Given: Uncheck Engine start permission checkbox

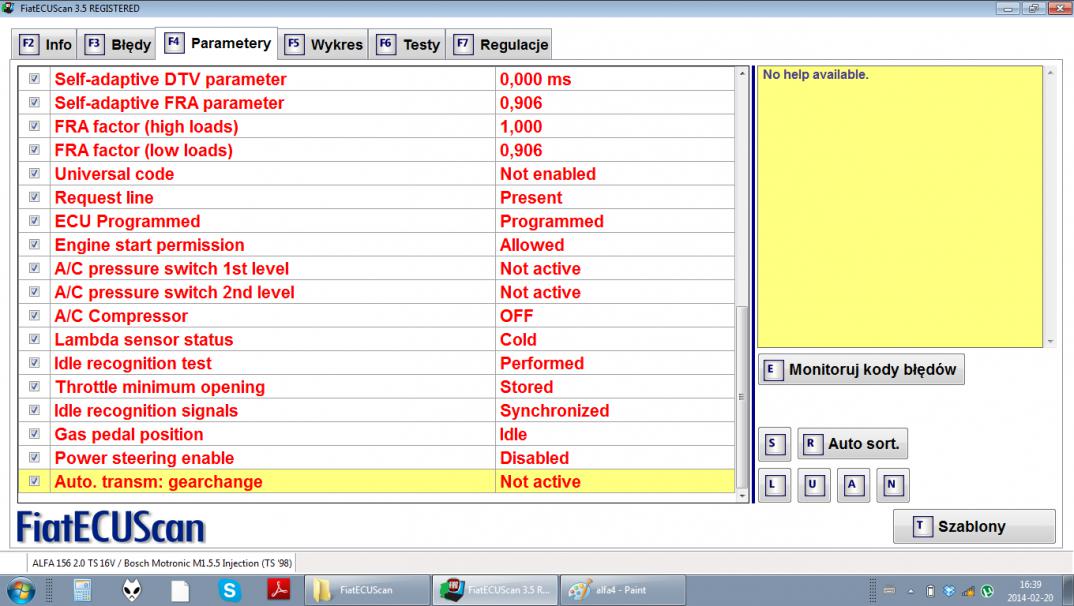Looking at the screenshot, I should tap(34, 244).
